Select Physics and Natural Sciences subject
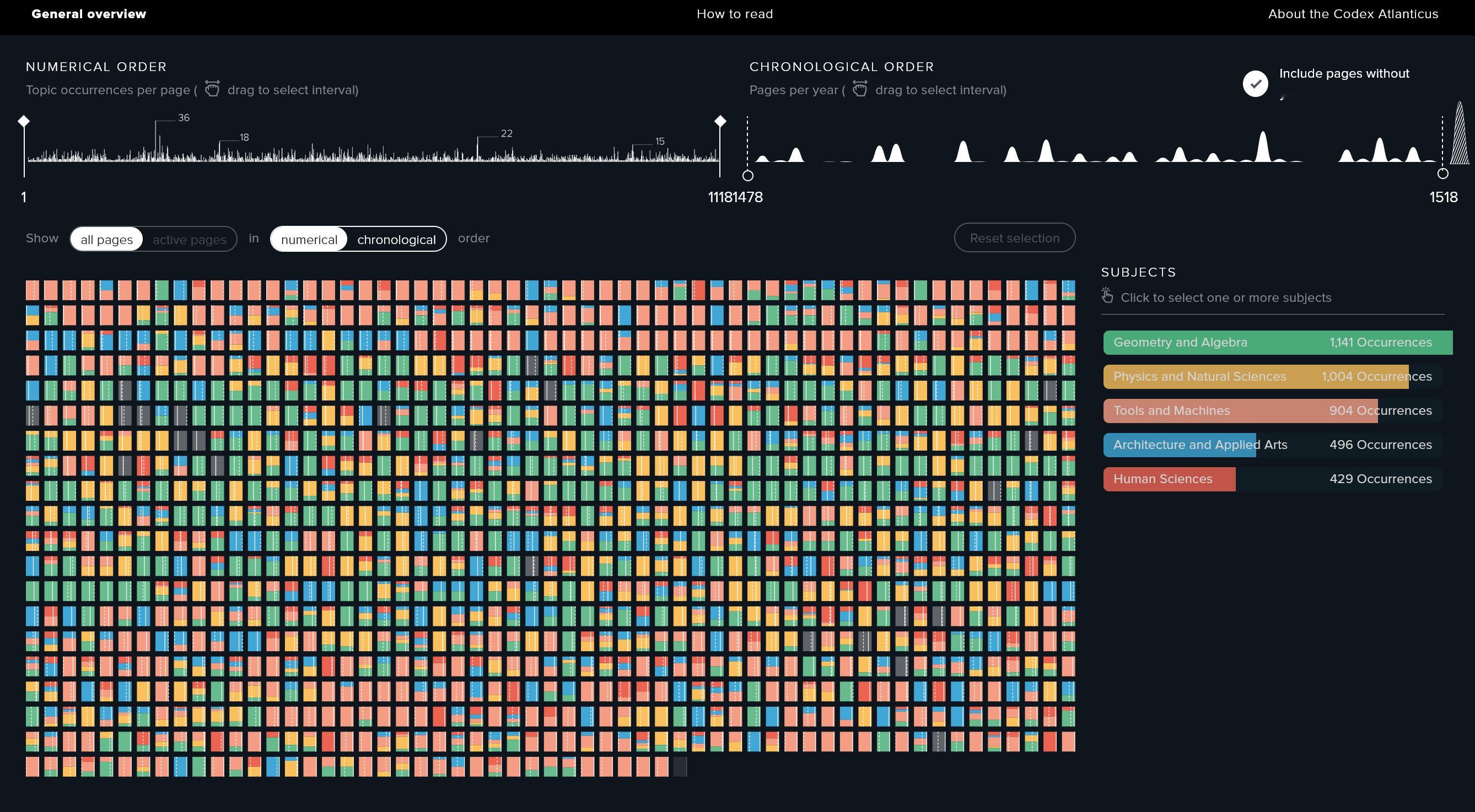This screenshot has width=1475, height=812. [1272, 377]
